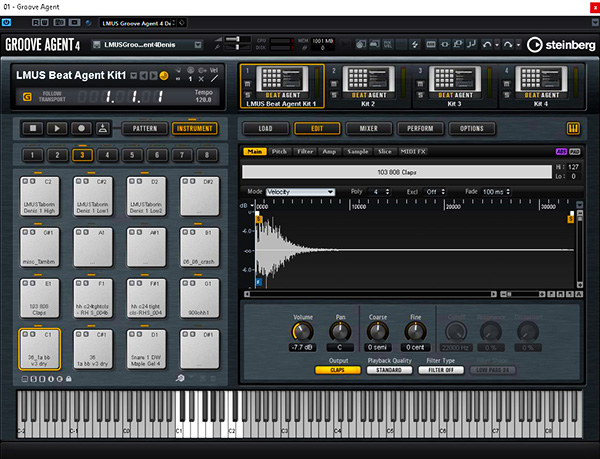The width and height of the screenshot is (600, 459).
Task: Click the 103 808 Claps pad E1
Action: [39, 298]
